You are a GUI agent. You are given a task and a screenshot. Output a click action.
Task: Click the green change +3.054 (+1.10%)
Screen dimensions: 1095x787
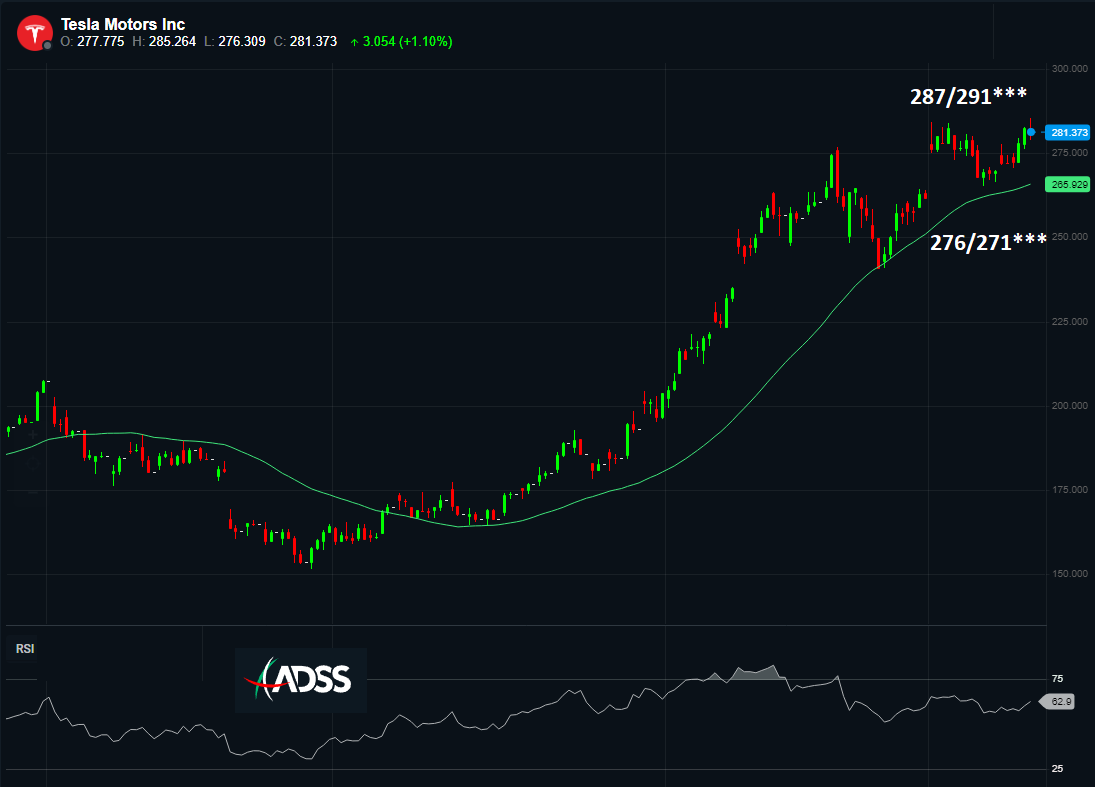coord(402,42)
